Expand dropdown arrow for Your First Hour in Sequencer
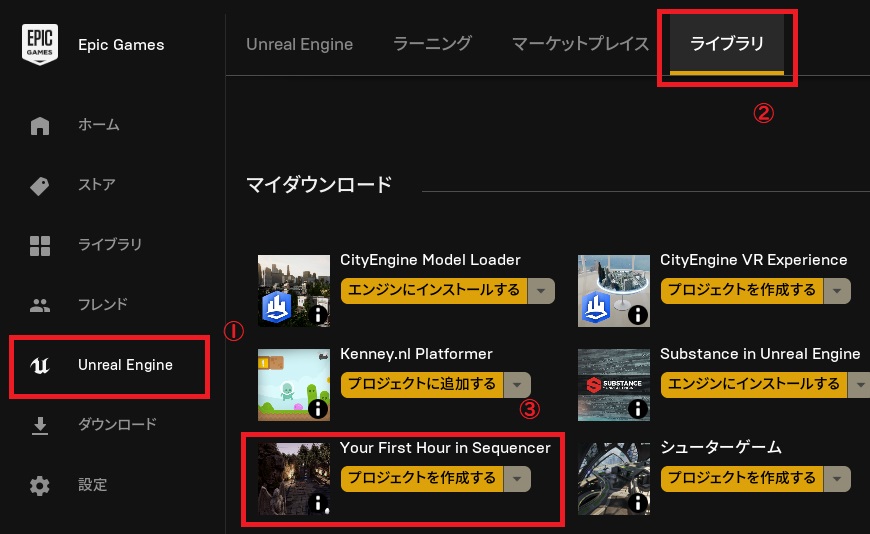 point(517,478)
